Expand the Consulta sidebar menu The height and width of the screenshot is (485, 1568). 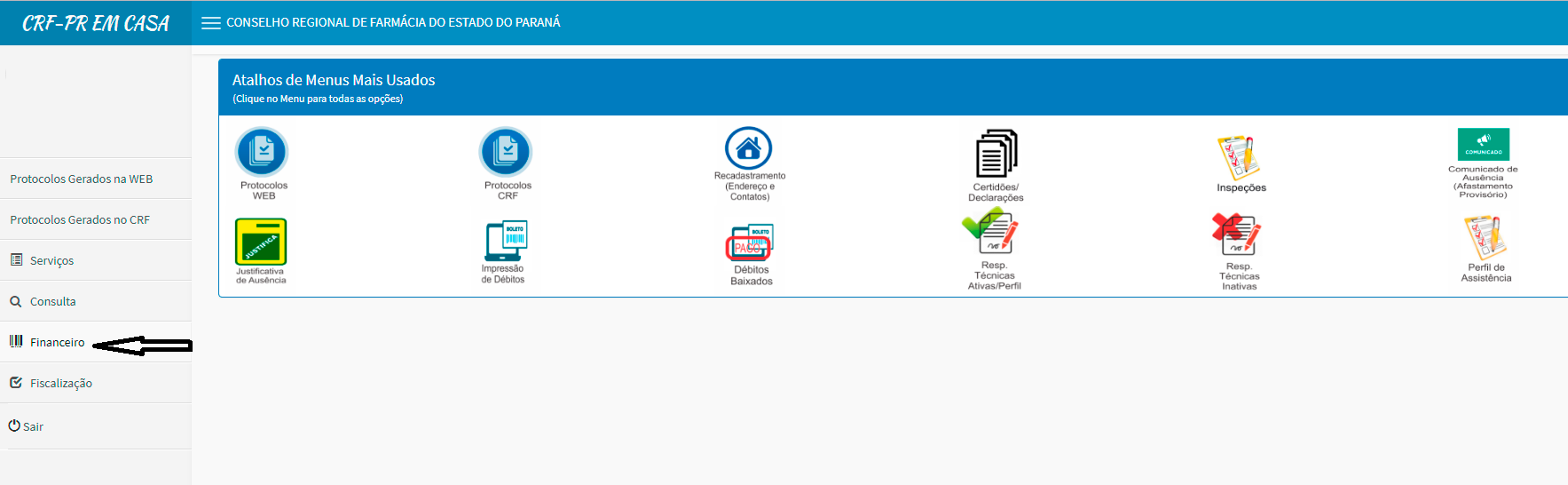click(52, 301)
